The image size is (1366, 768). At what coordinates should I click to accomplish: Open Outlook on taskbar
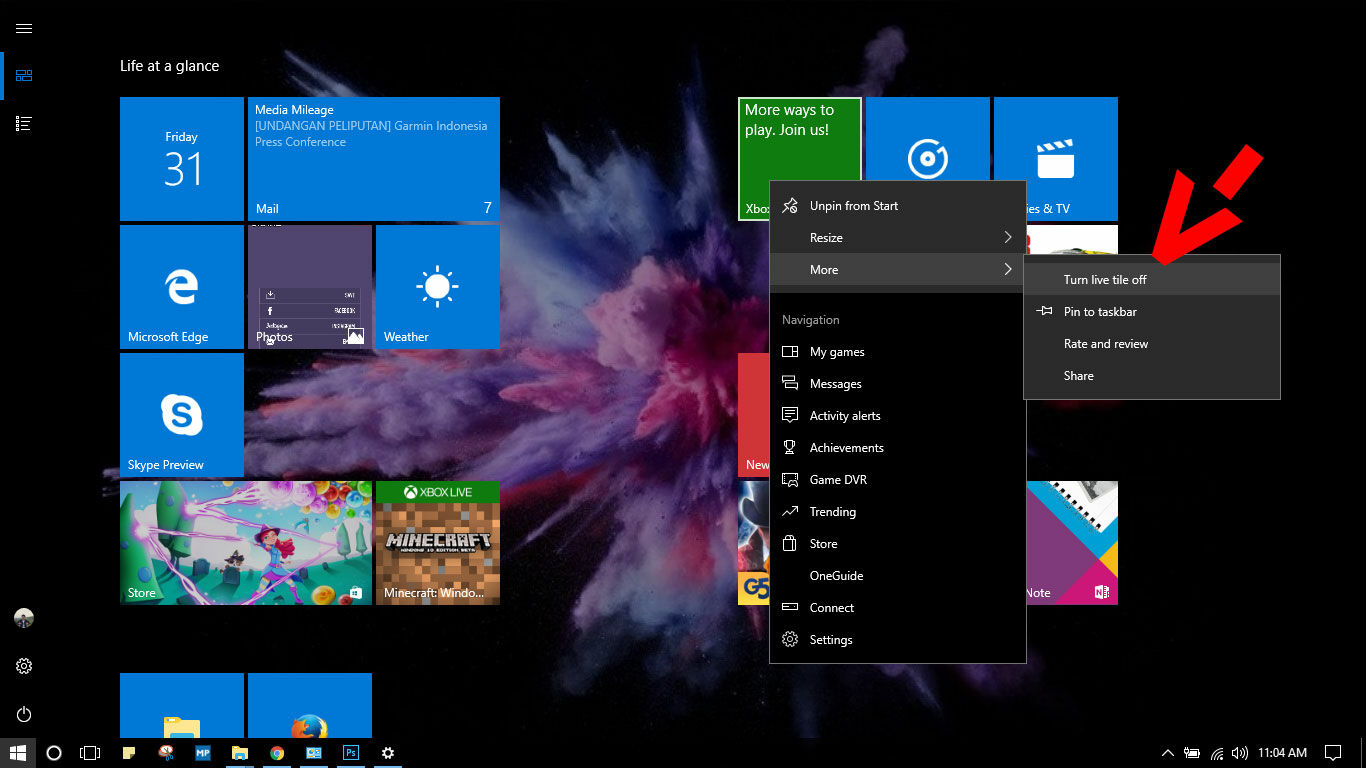pos(314,753)
